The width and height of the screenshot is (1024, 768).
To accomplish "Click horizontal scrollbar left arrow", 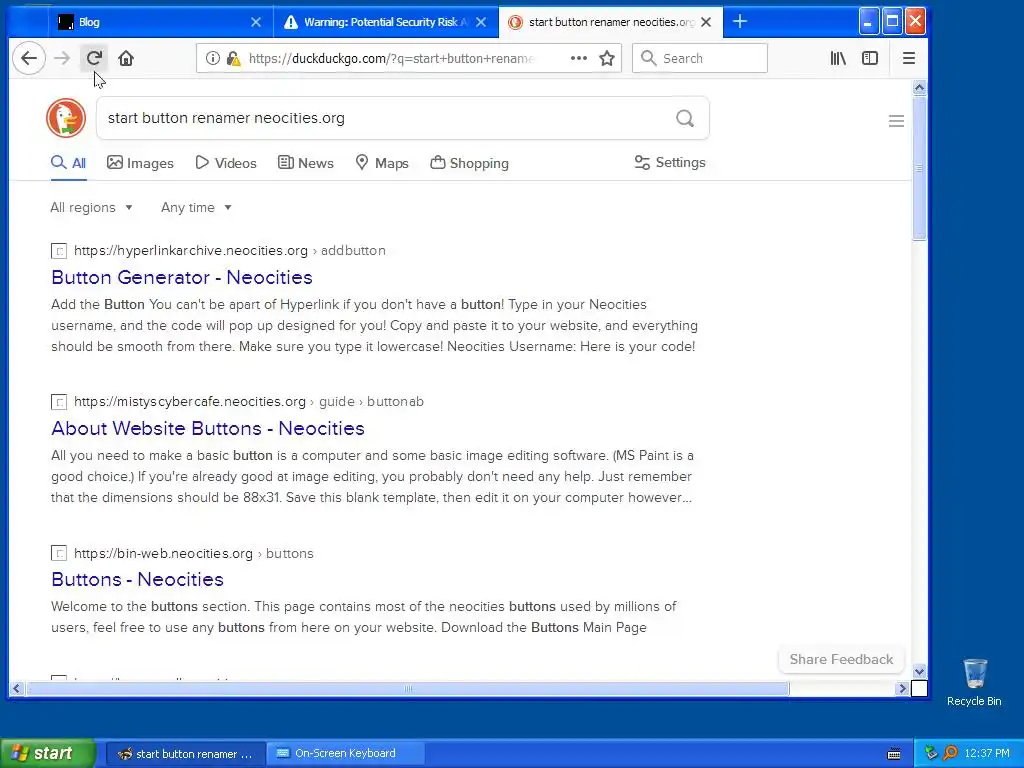I will (x=16, y=688).
